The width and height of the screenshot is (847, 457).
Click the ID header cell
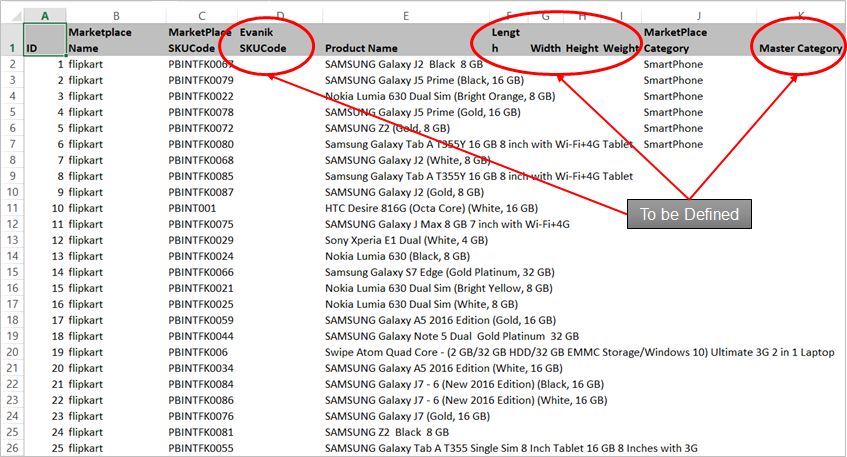coord(45,40)
